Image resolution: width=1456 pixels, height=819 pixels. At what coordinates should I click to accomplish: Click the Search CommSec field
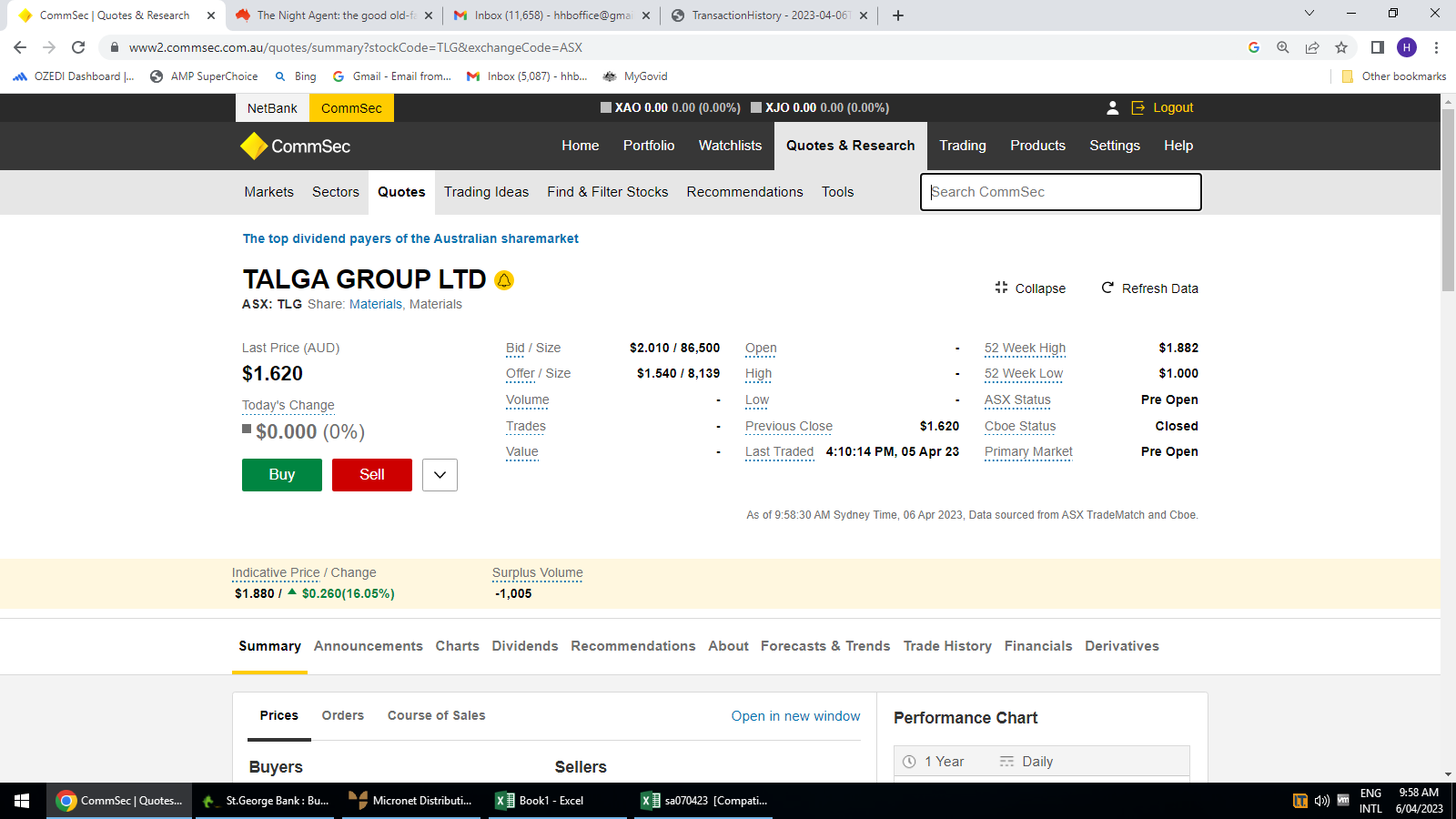[1061, 192]
